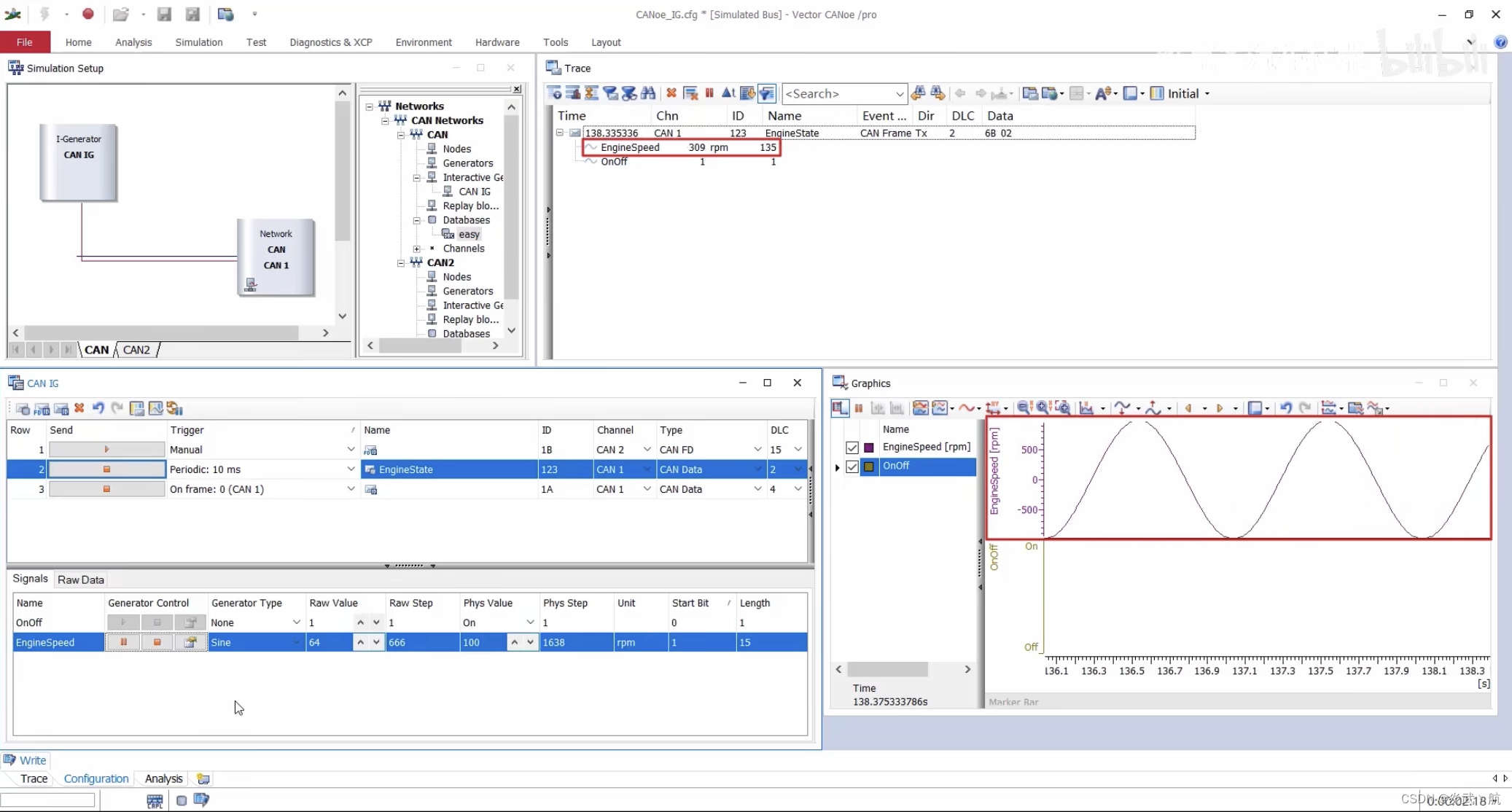Pause the Trace window
1512x812 pixels.
(709, 93)
